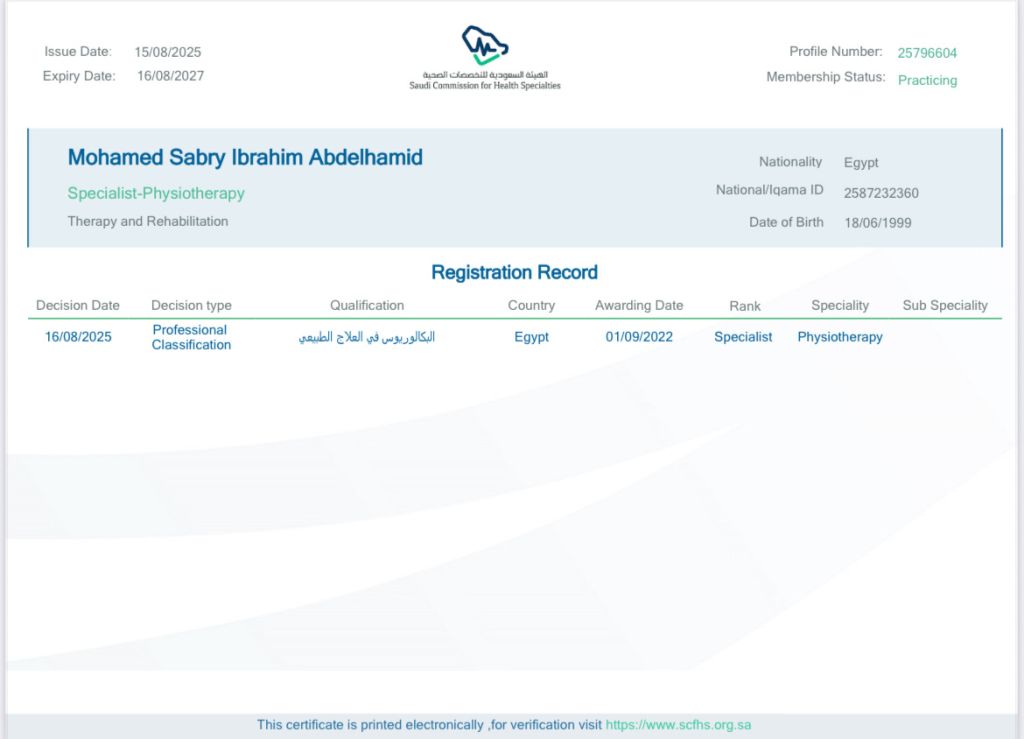Click the Decision type column header
The height and width of the screenshot is (739, 1024).
pyautogui.click(x=191, y=306)
